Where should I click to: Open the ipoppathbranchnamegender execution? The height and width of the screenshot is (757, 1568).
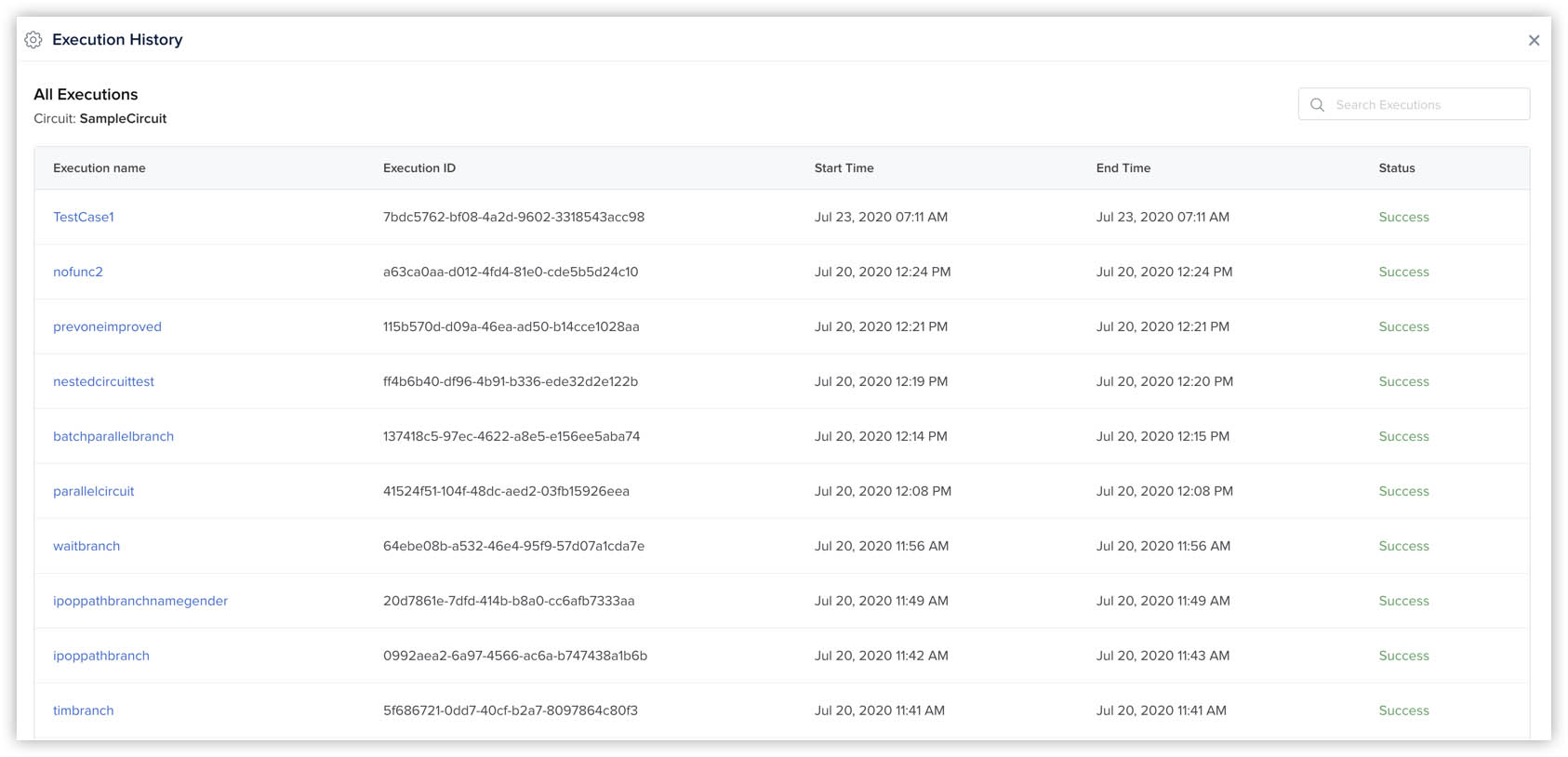click(x=140, y=601)
